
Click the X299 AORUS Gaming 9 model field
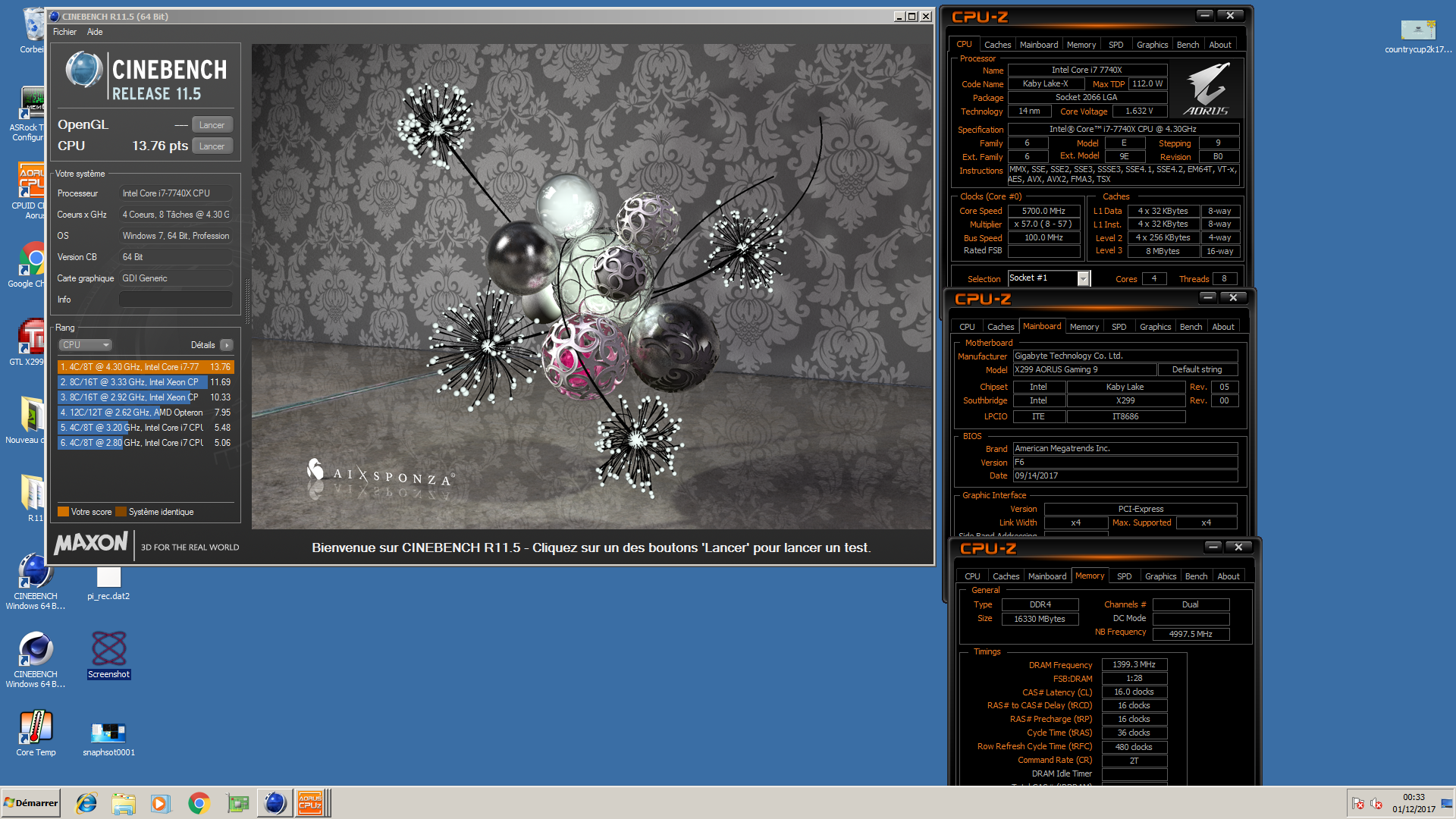coord(1084,370)
